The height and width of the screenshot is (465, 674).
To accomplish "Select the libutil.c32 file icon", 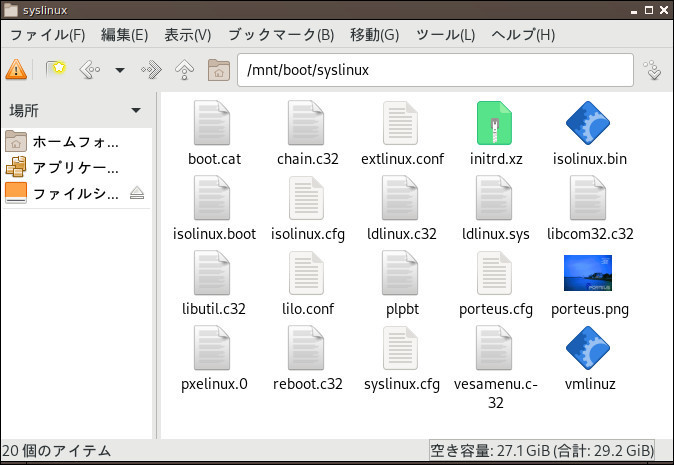I will [x=212, y=272].
